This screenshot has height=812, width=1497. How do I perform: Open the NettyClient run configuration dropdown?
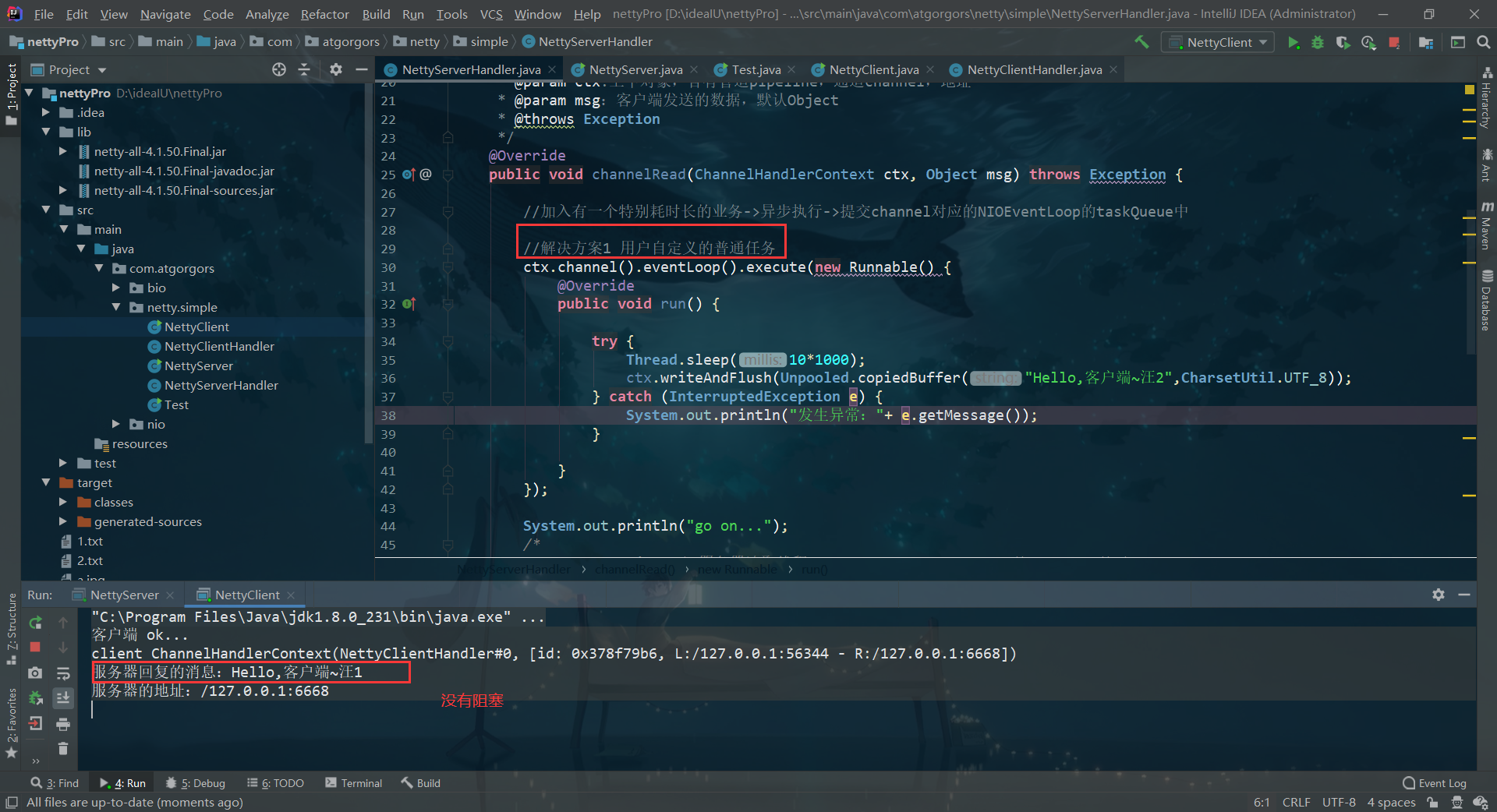(x=1218, y=42)
